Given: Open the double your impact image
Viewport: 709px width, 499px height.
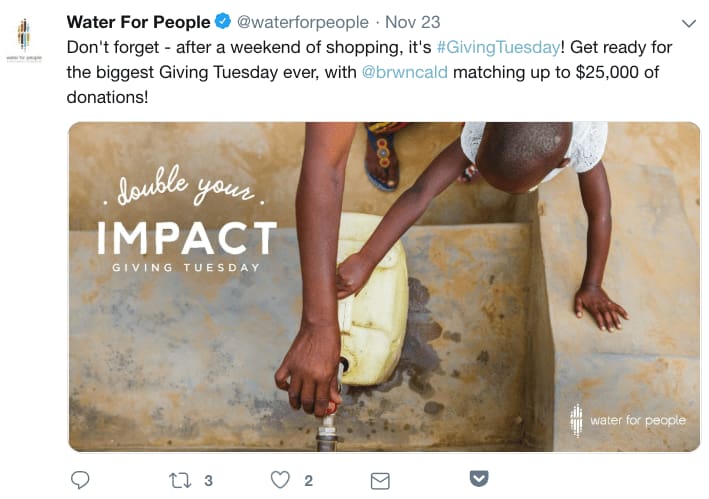Looking at the screenshot, I should click(x=384, y=287).
